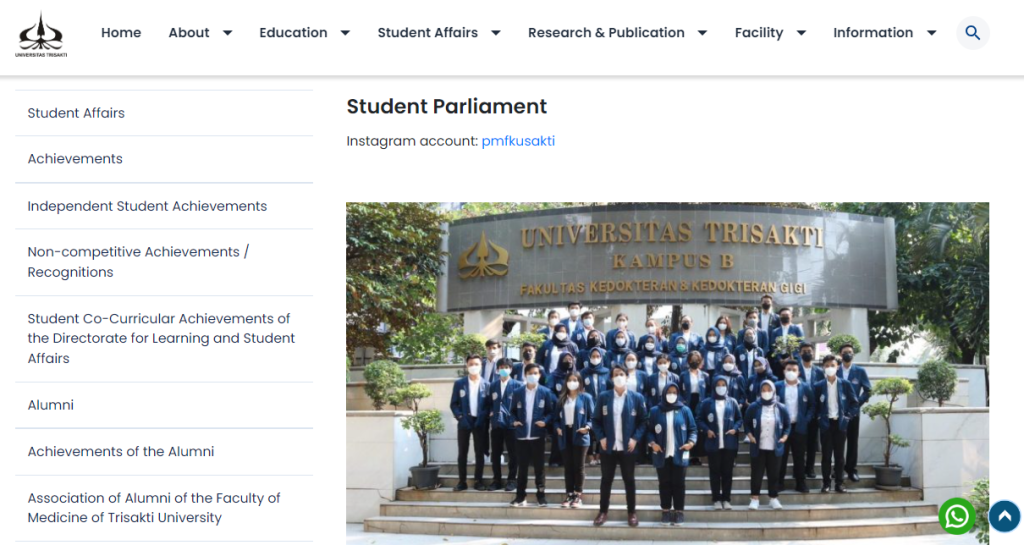The image size is (1024, 545).
Task: Click the Student Parliament group photo
Action: 667,373
